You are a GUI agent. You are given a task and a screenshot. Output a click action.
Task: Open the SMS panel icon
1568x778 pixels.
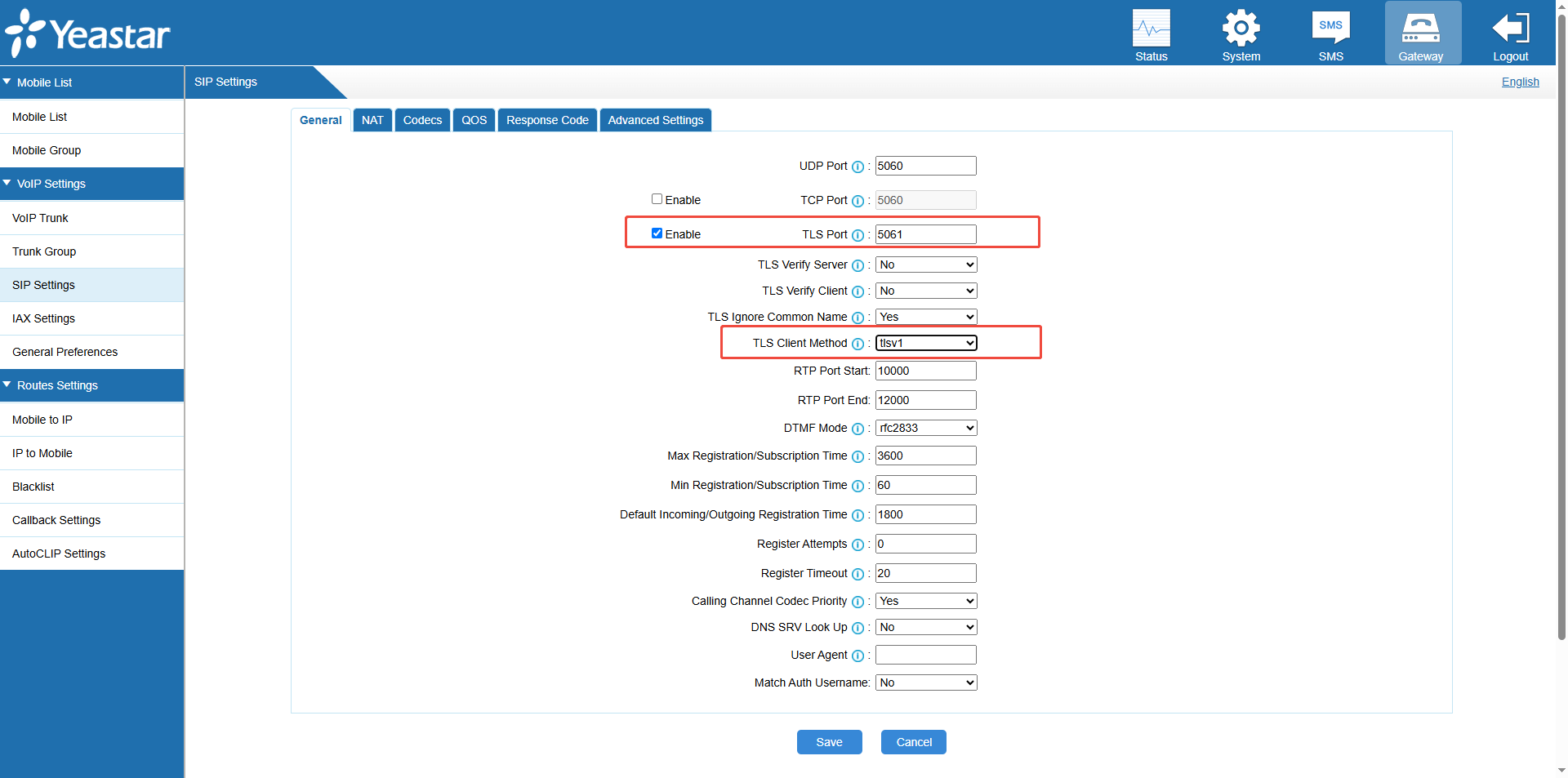[1330, 29]
